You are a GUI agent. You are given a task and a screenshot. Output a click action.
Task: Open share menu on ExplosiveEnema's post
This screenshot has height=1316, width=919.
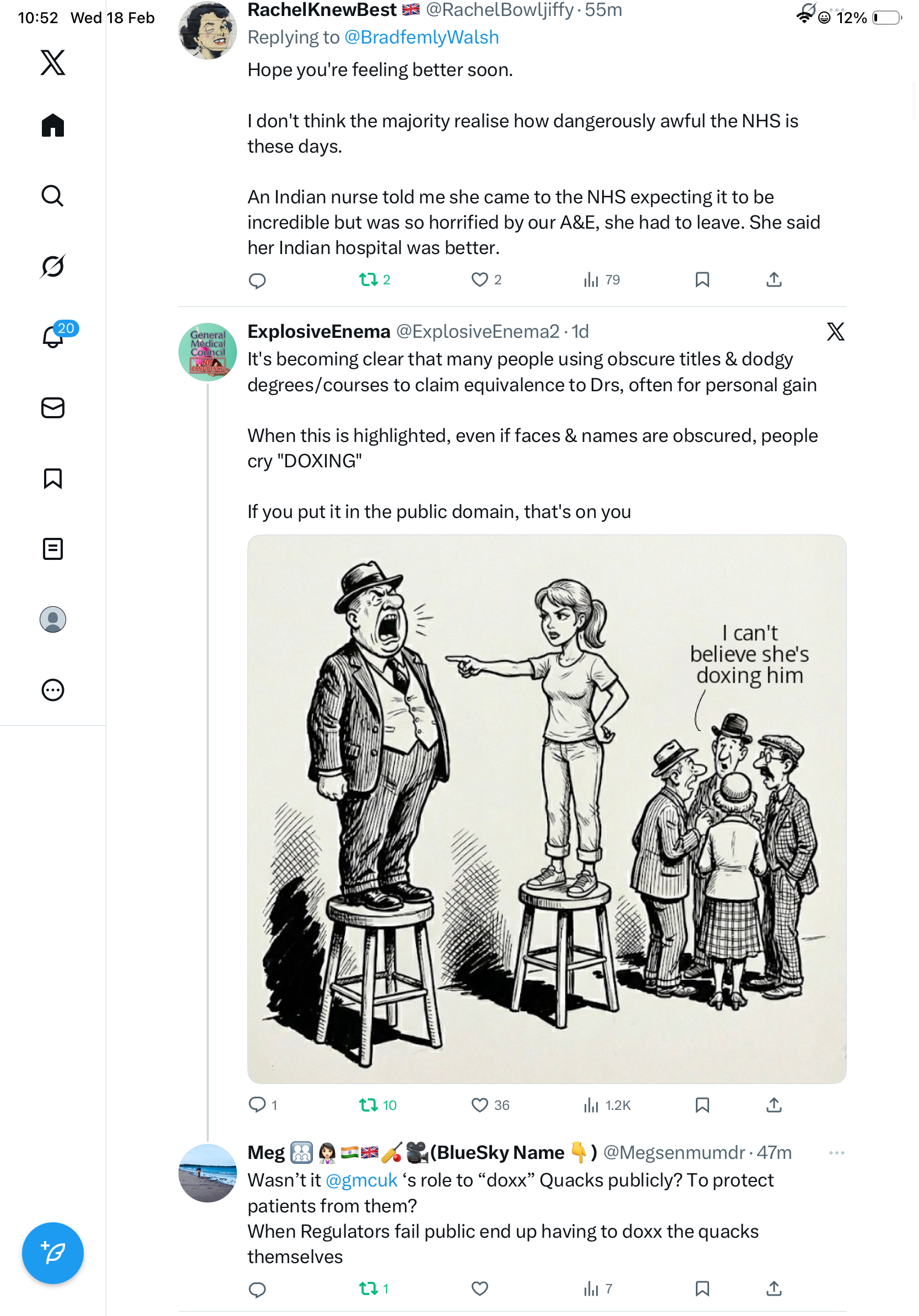coord(774,1105)
